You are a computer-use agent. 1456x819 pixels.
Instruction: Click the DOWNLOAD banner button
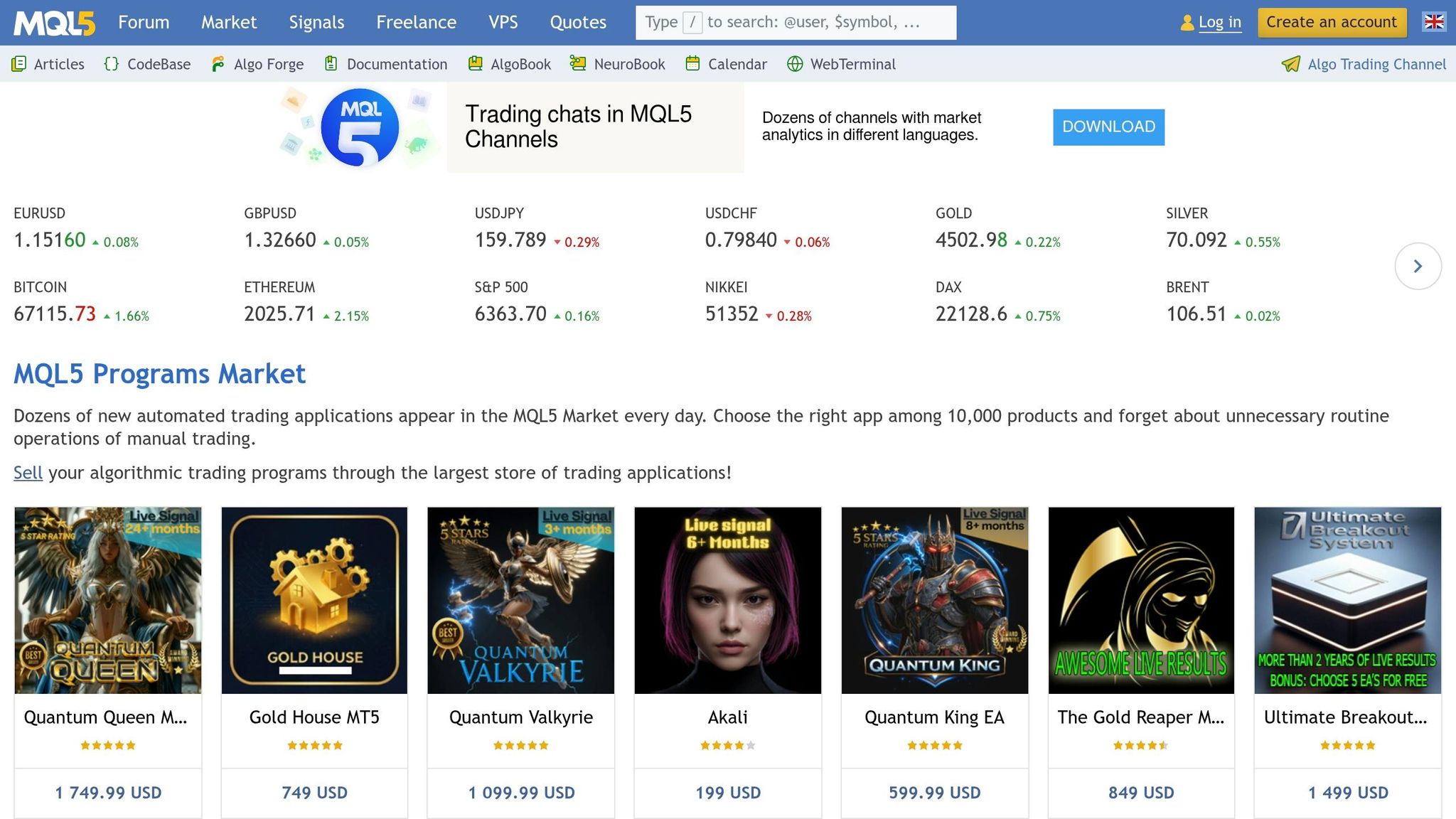point(1108,127)
